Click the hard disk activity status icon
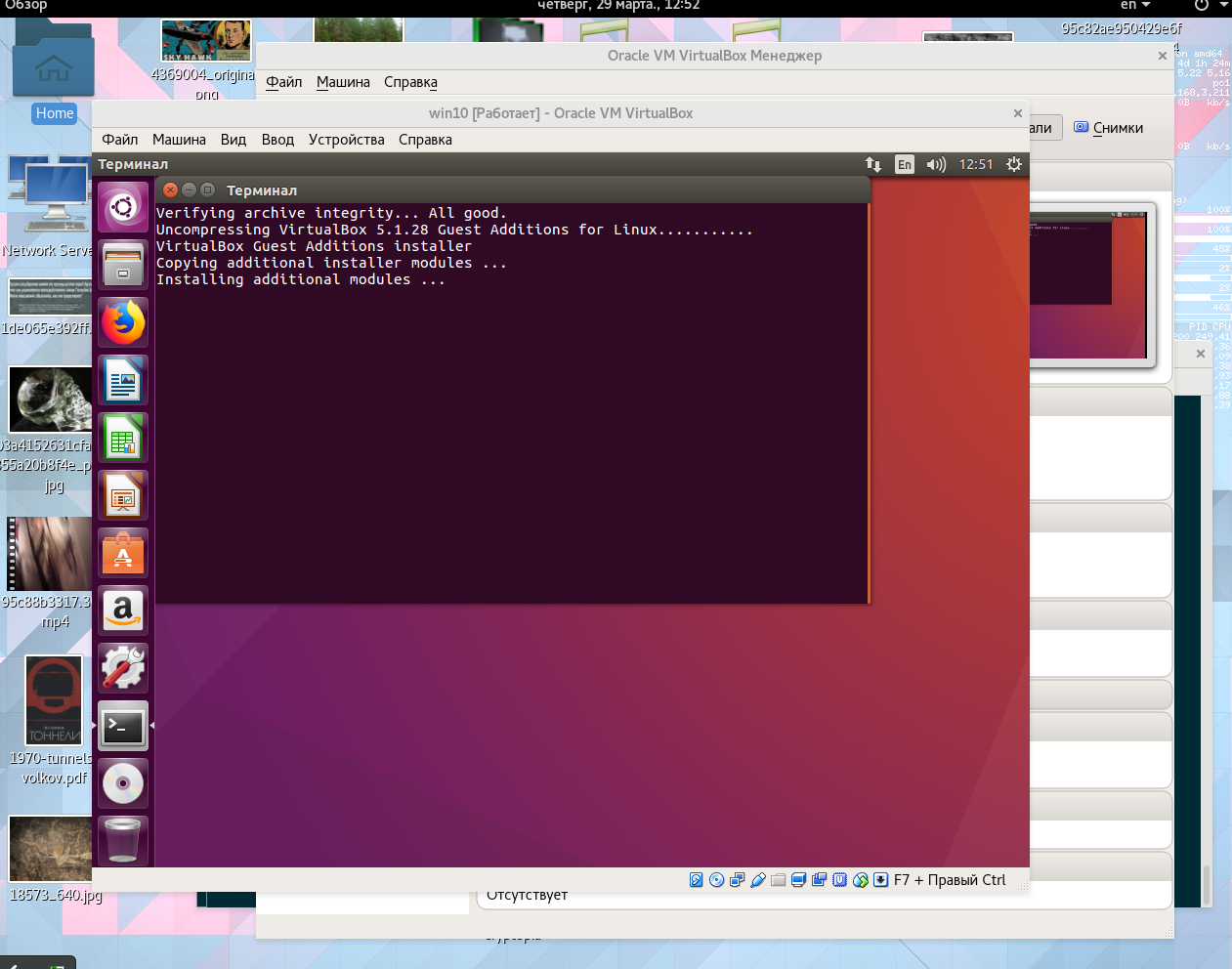 pyautogui.click(x=696, y=880)
